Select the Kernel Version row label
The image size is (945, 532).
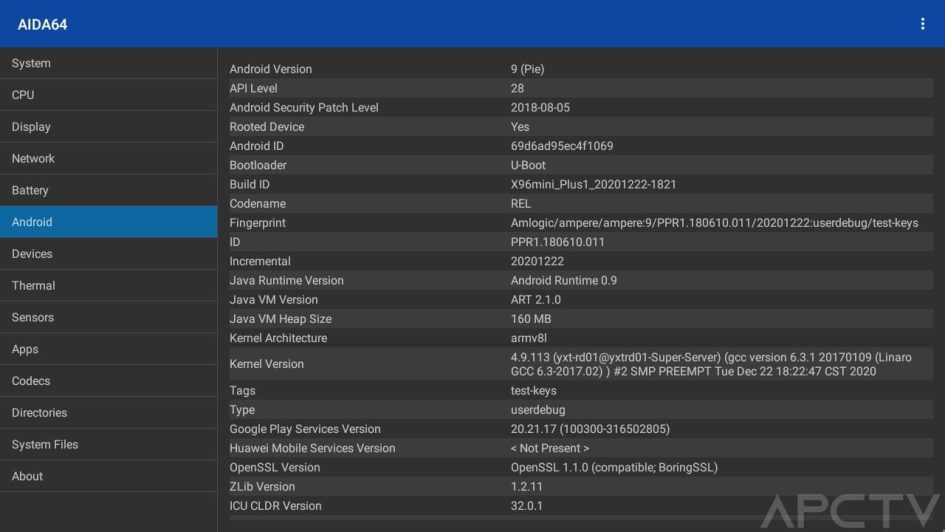click(x=266, y=365)
